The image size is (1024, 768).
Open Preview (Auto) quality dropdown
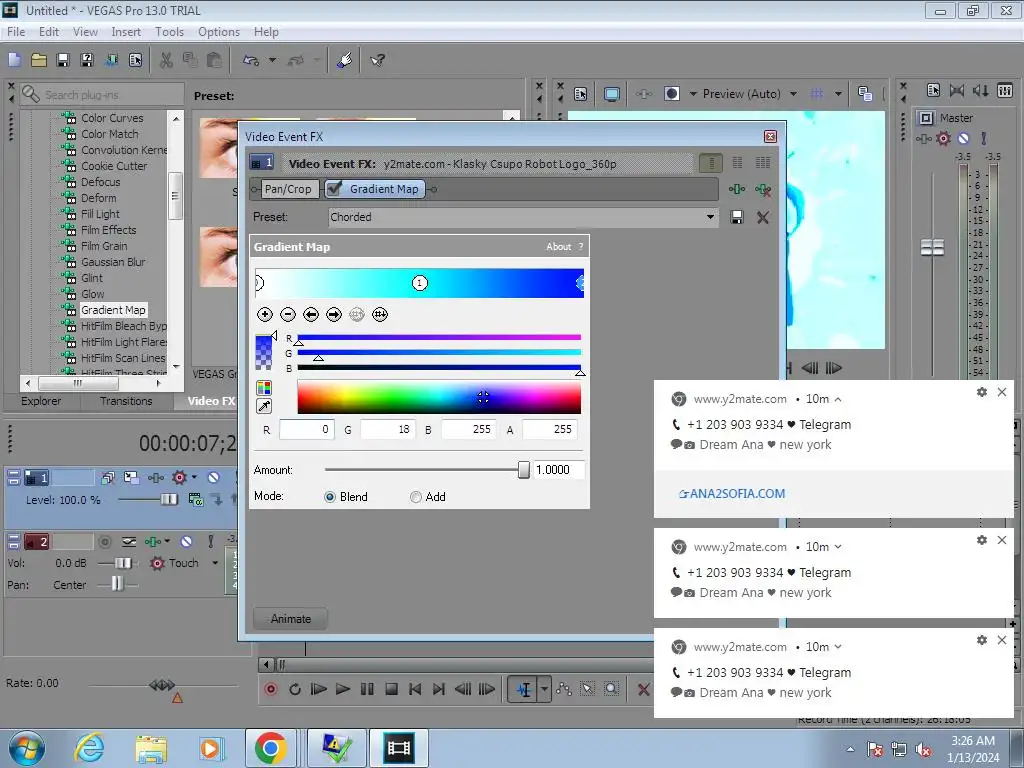tap(793, 94)
